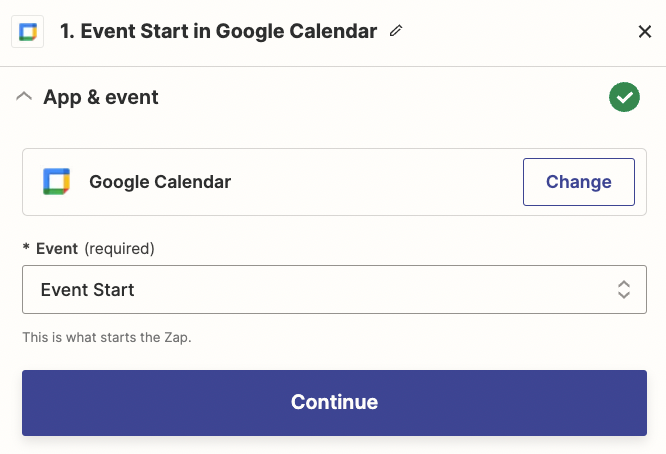
Task: Click the "(required)" text beside Event
Action: [119, 248]
